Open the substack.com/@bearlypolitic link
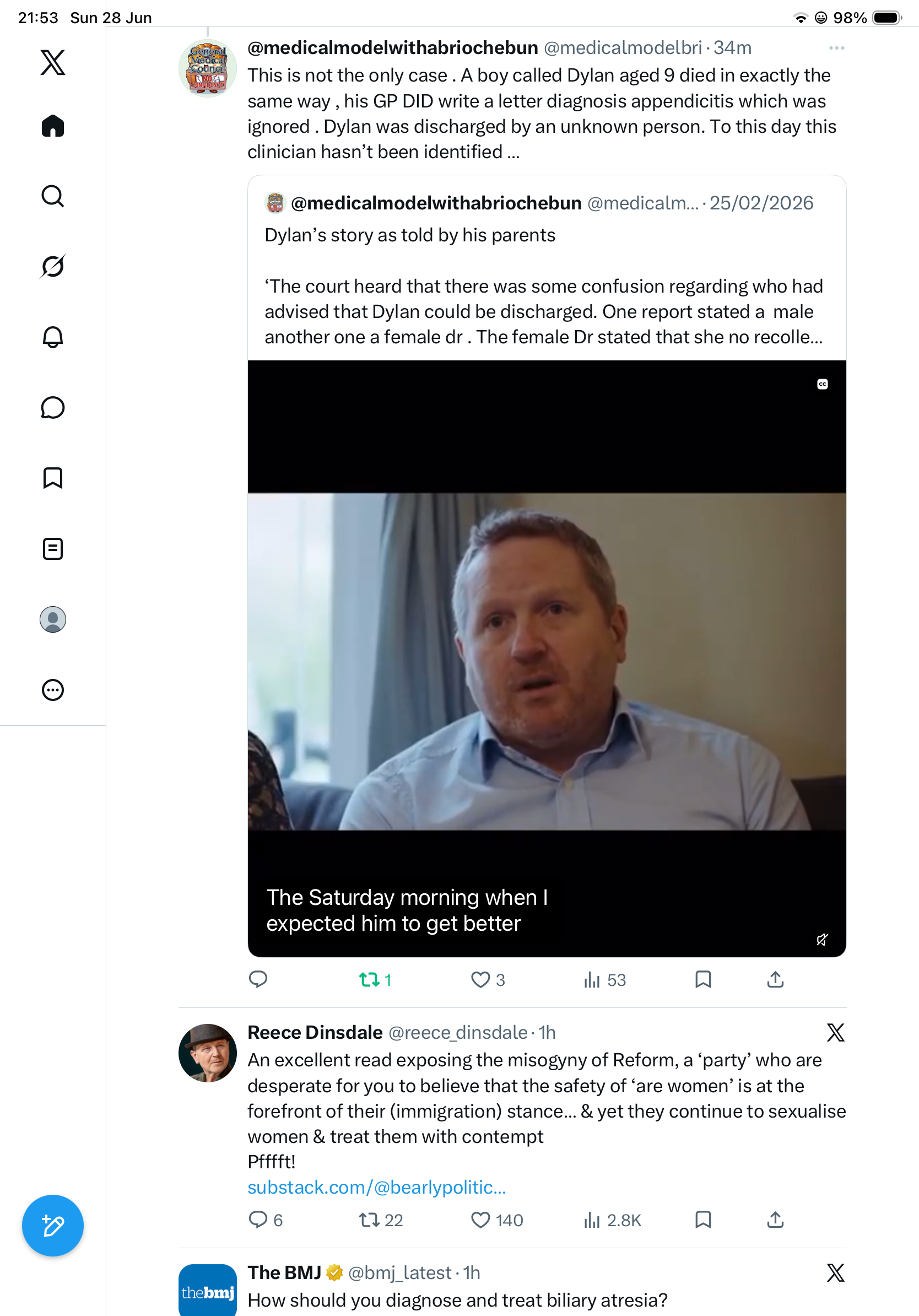Image resolution: width=919 pixels, height=1316 pixels. (376, 1187)
